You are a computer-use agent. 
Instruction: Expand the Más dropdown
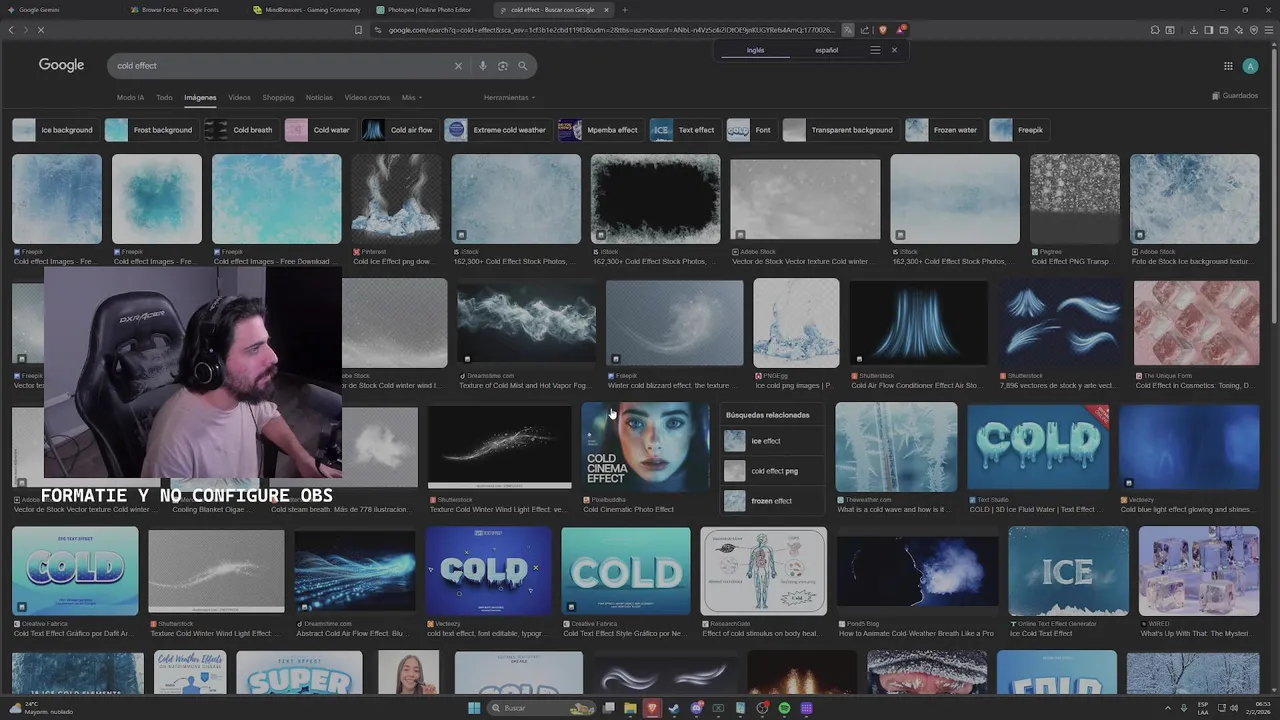(412, 98)
